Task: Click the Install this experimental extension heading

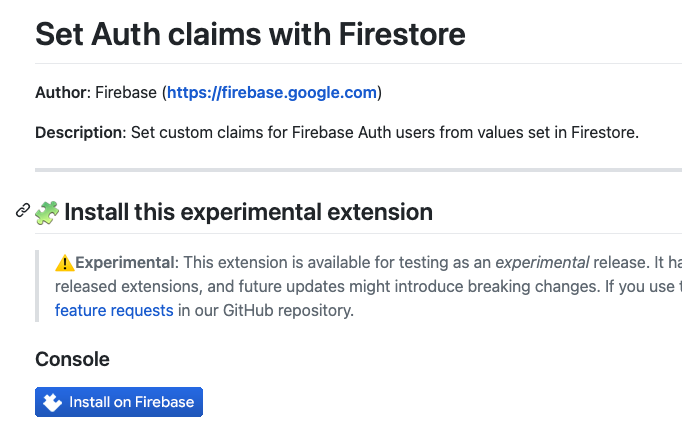Action: (x=248, y=212)
